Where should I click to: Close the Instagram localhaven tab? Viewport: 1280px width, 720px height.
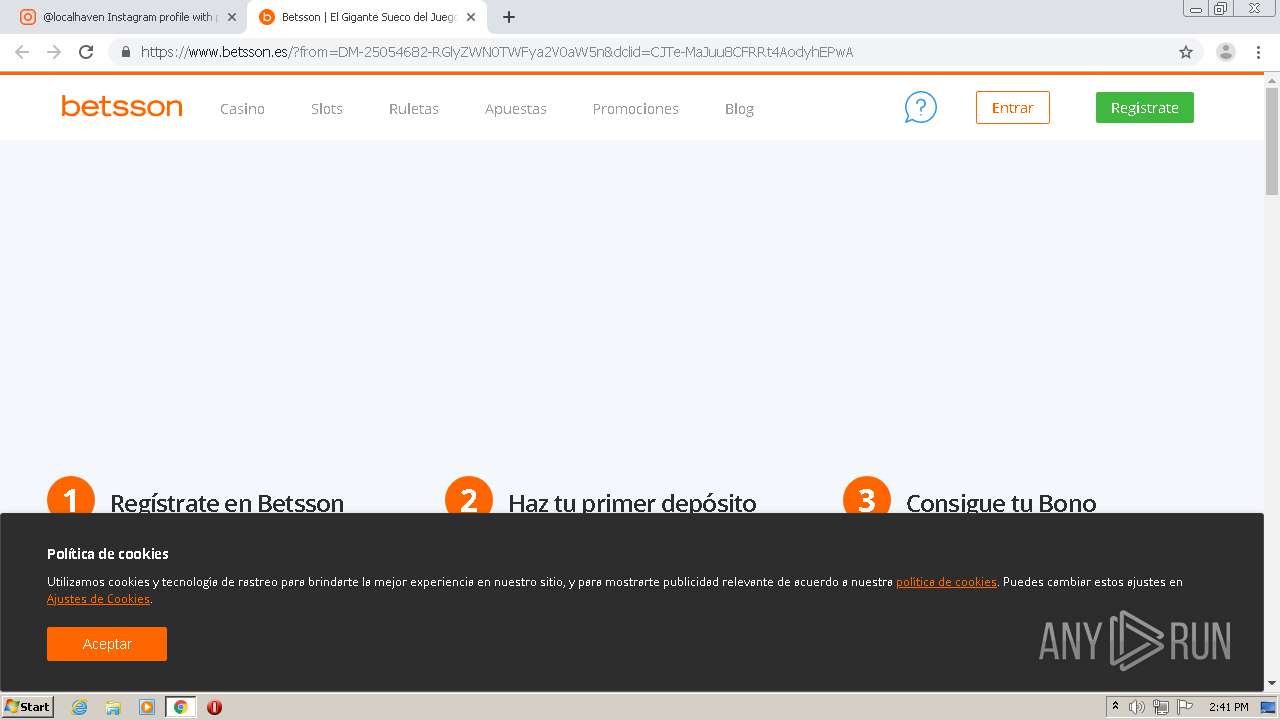232,17
